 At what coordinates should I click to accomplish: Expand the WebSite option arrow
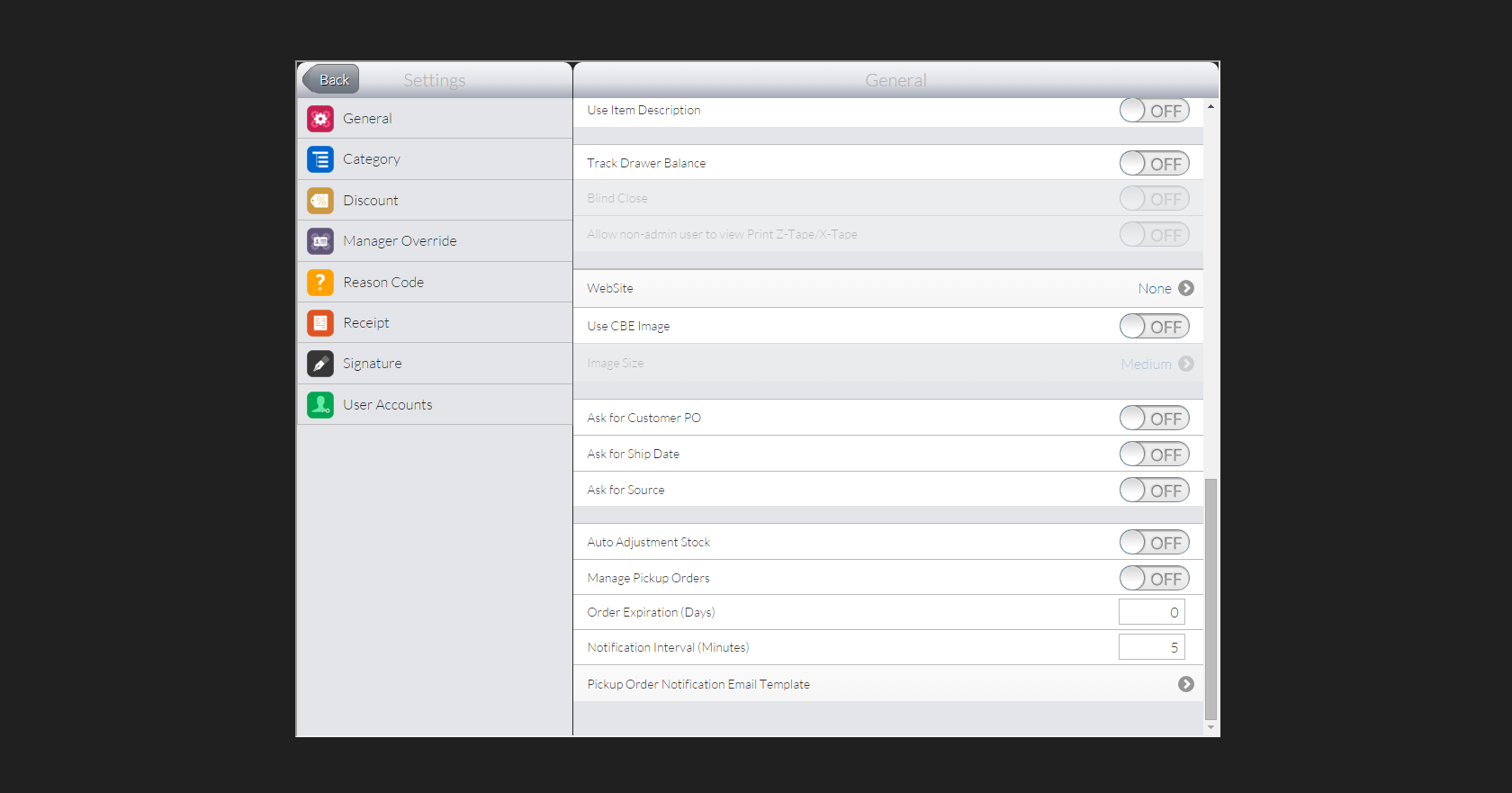pyautogui.click(x=1186, y=288)
